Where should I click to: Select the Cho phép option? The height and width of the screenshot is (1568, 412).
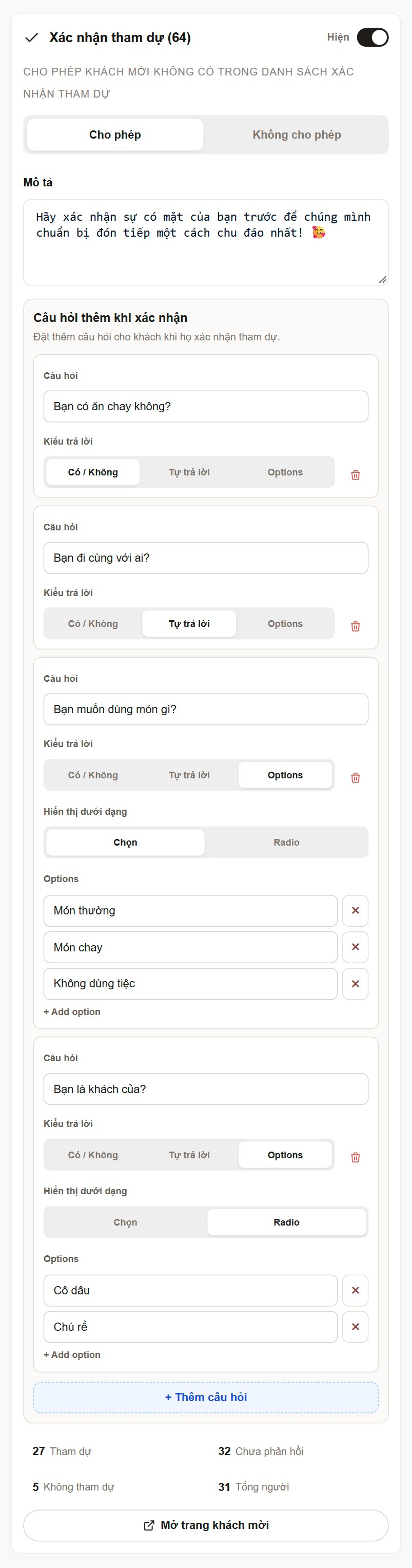point(115,135)
